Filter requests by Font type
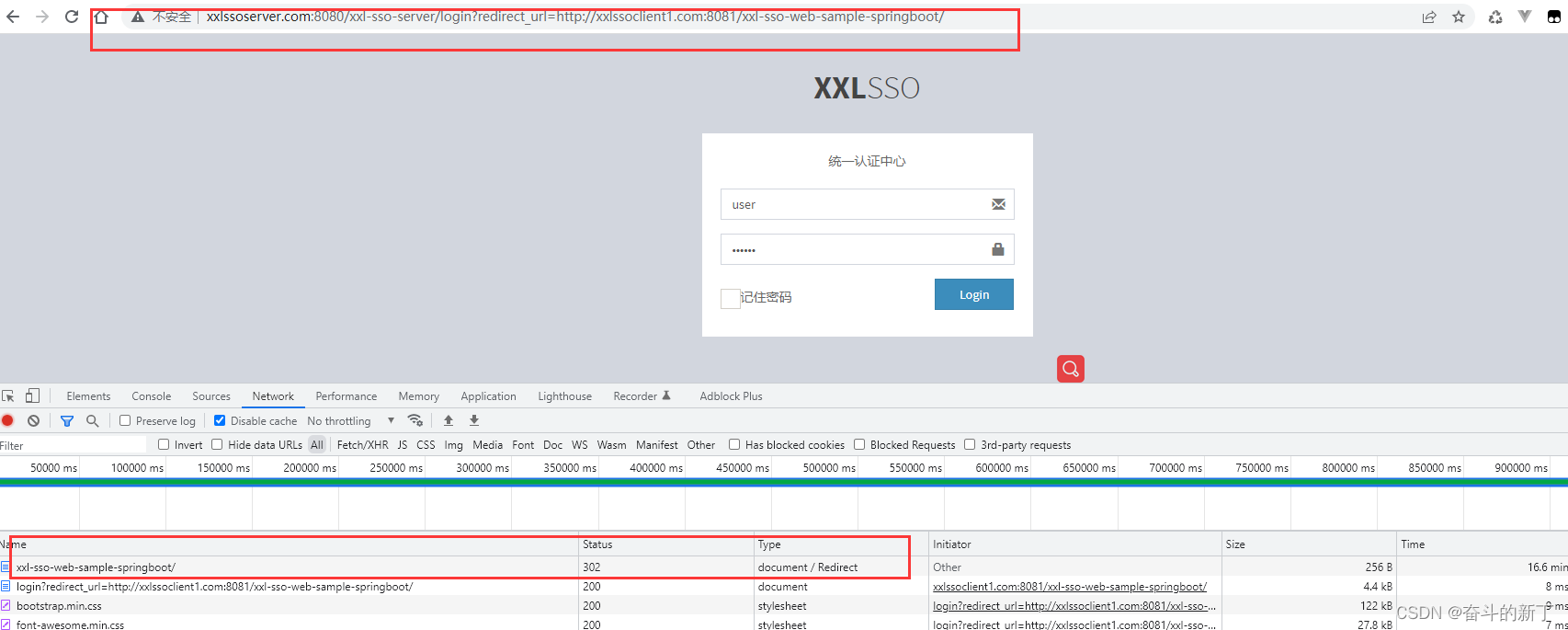 click(x=523, y=445)
